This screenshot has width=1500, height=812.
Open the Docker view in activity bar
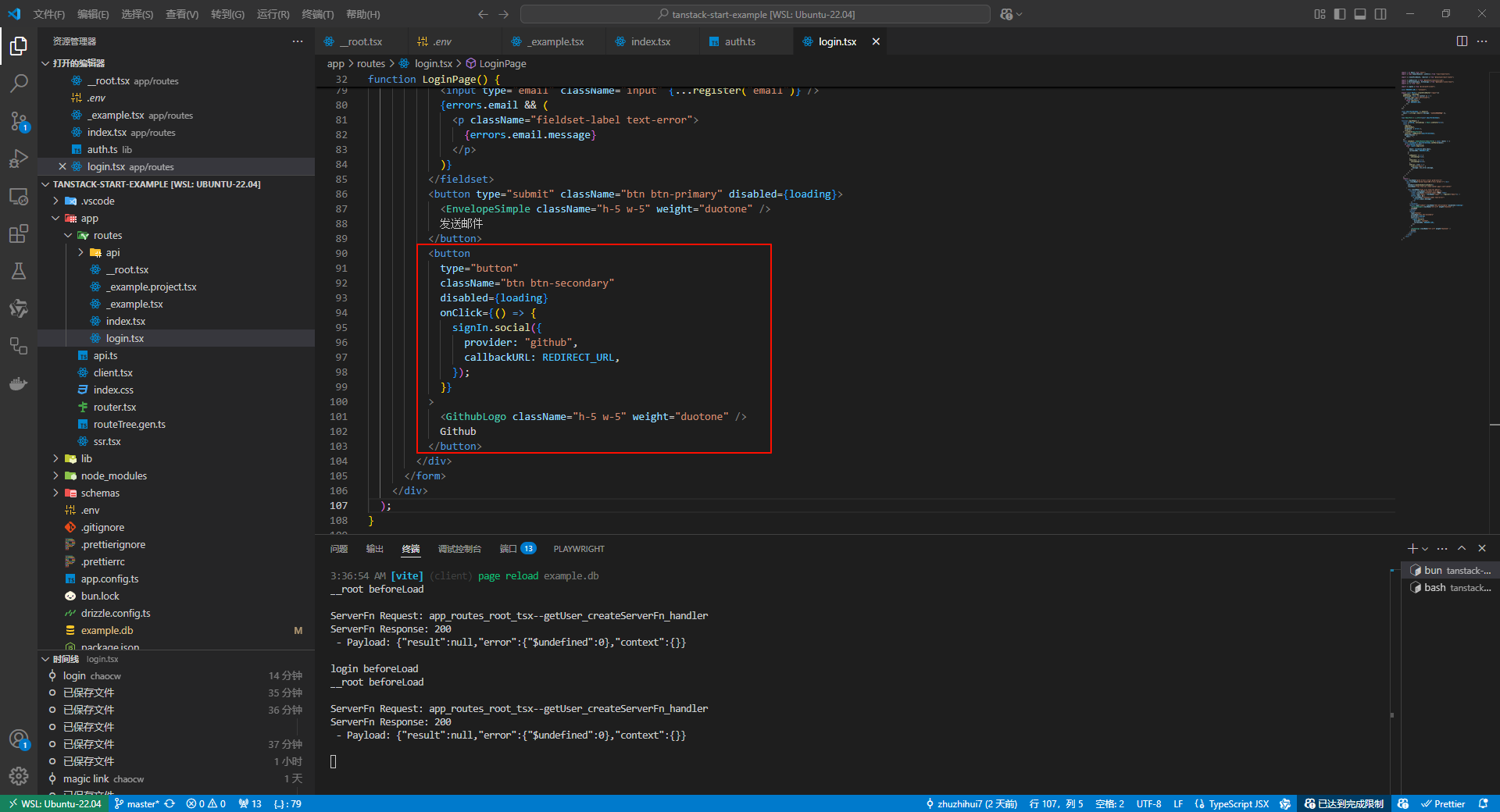pos(19,383)
